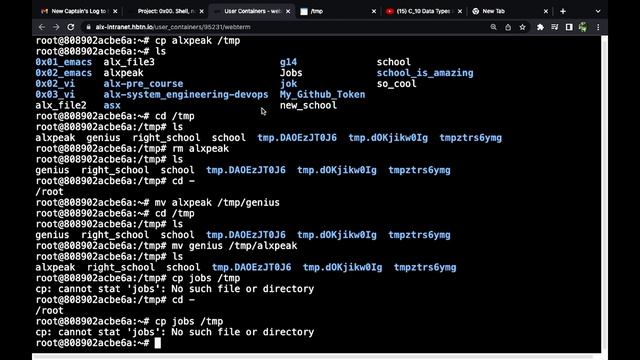Viewport: 640px width, 360px height.
Task: Open the Chrome profile avatar
Action: (x=583, y=27)
